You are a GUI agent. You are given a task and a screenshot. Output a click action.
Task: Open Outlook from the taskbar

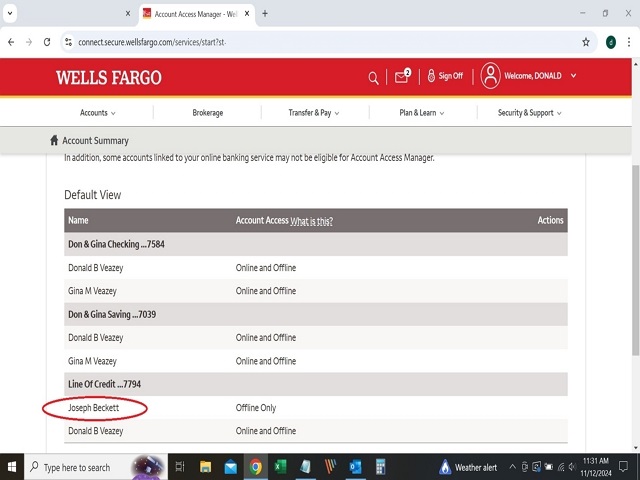[x=355, y=467]
